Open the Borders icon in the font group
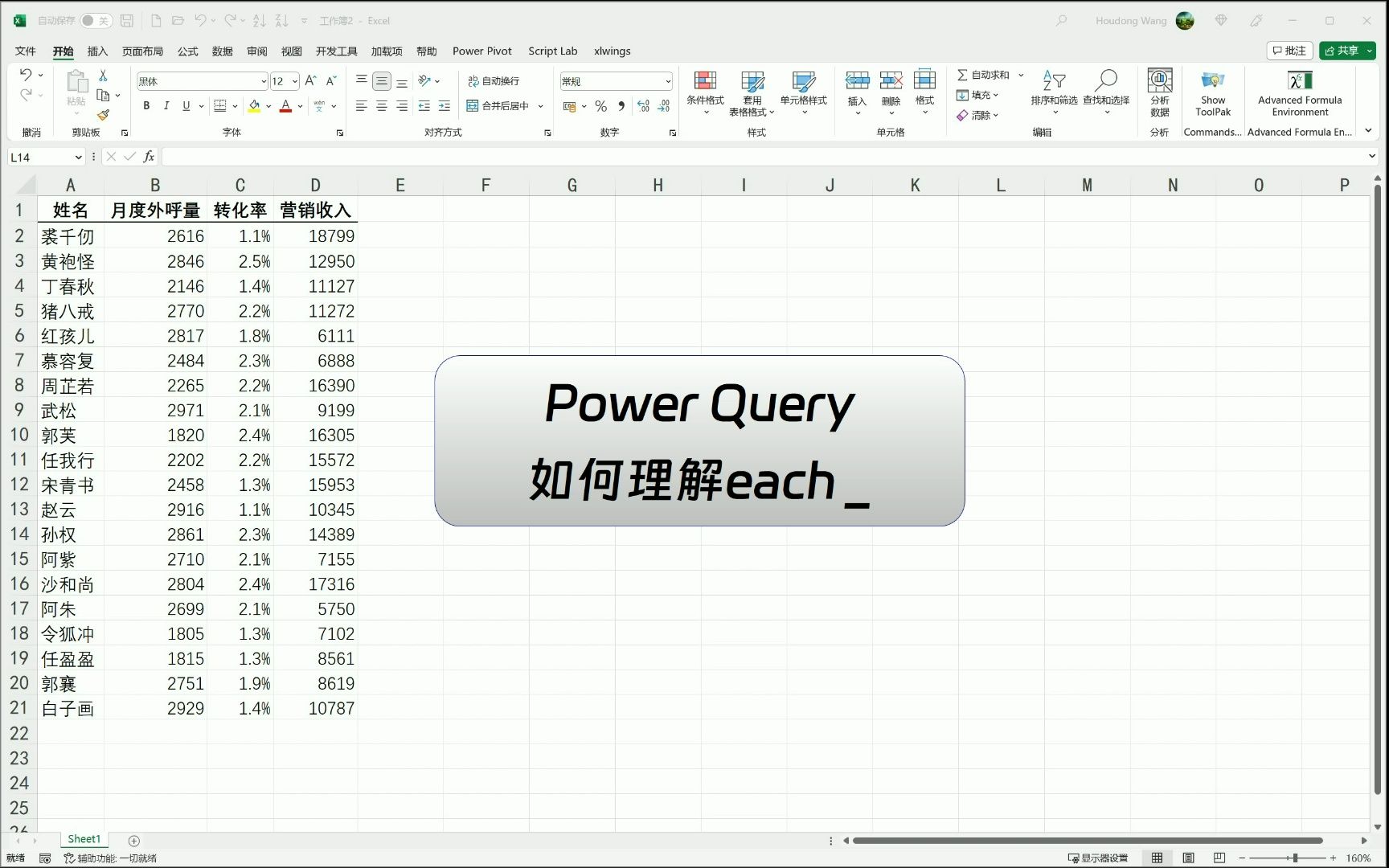The height and width of the screenshot is (868, 1389). (219, 105)
